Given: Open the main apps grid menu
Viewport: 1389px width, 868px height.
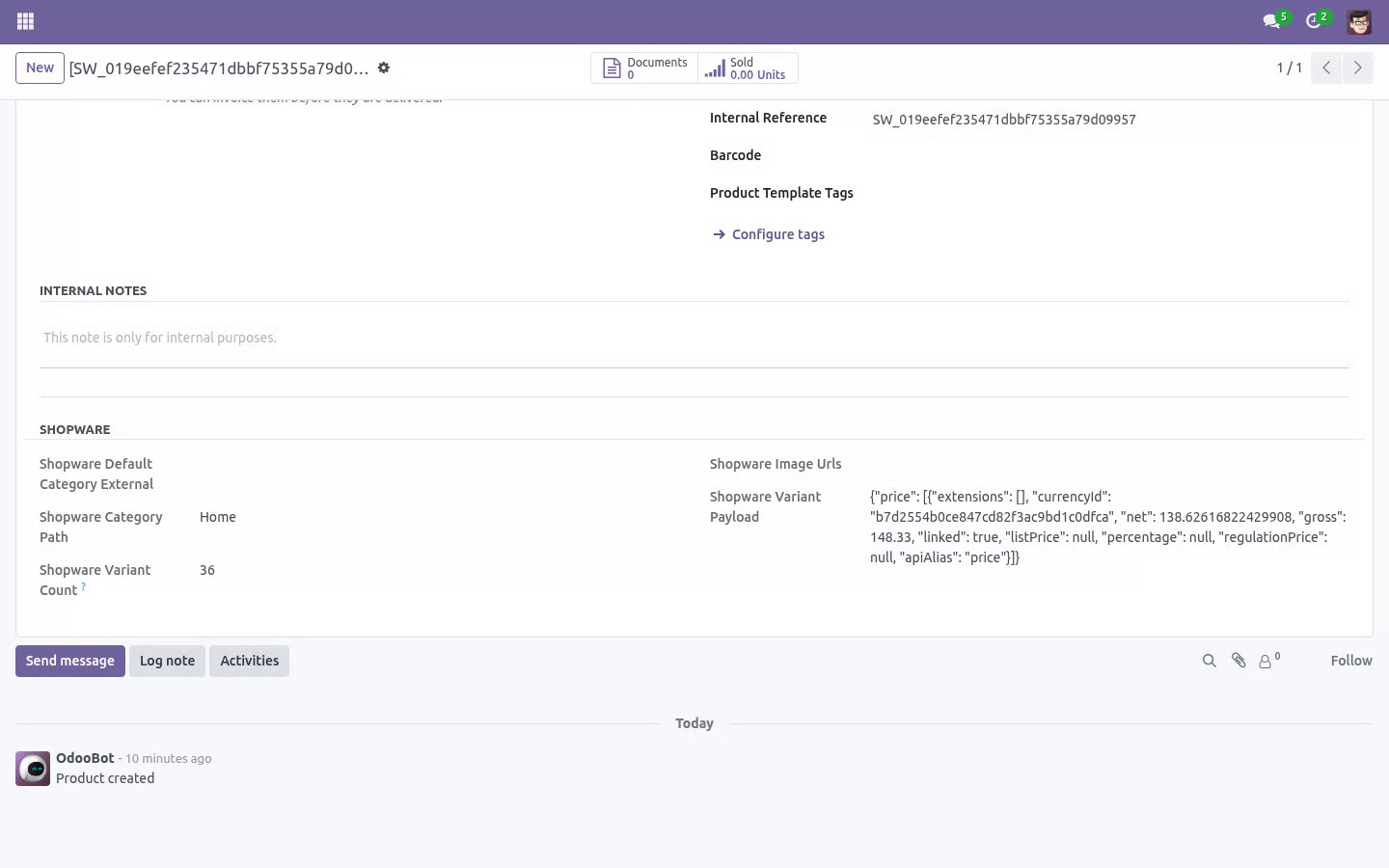Looking at the screenshot, I should tap(26, 21).
